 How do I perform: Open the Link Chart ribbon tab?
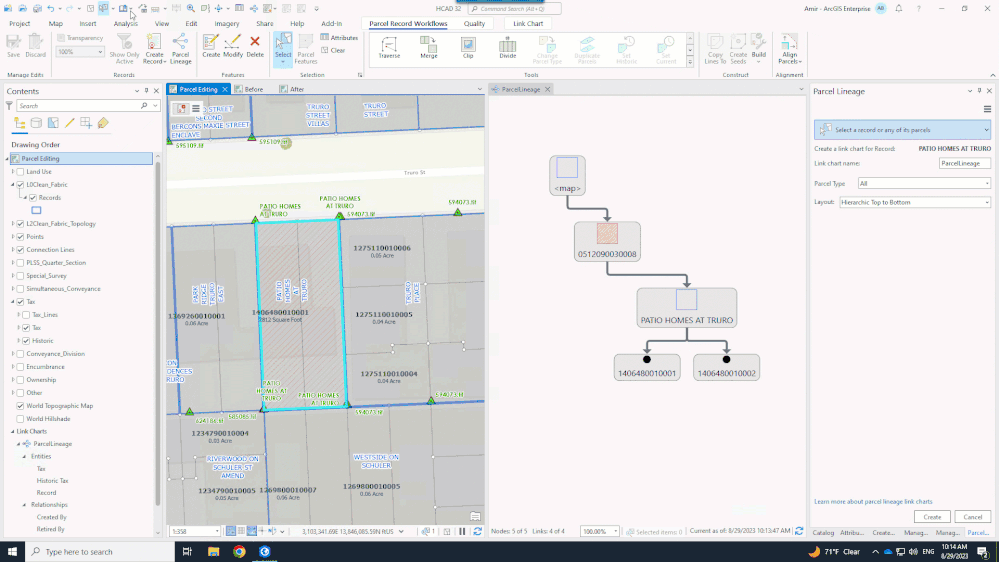click(528, 24)
